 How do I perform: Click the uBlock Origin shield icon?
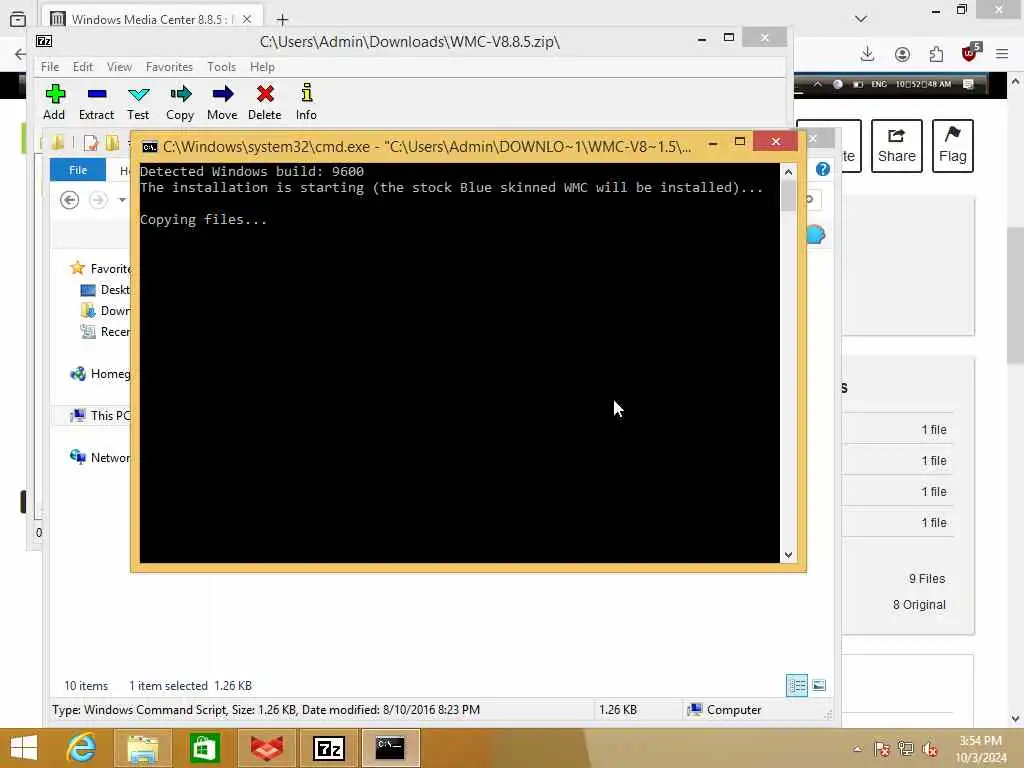coord(970,53)
